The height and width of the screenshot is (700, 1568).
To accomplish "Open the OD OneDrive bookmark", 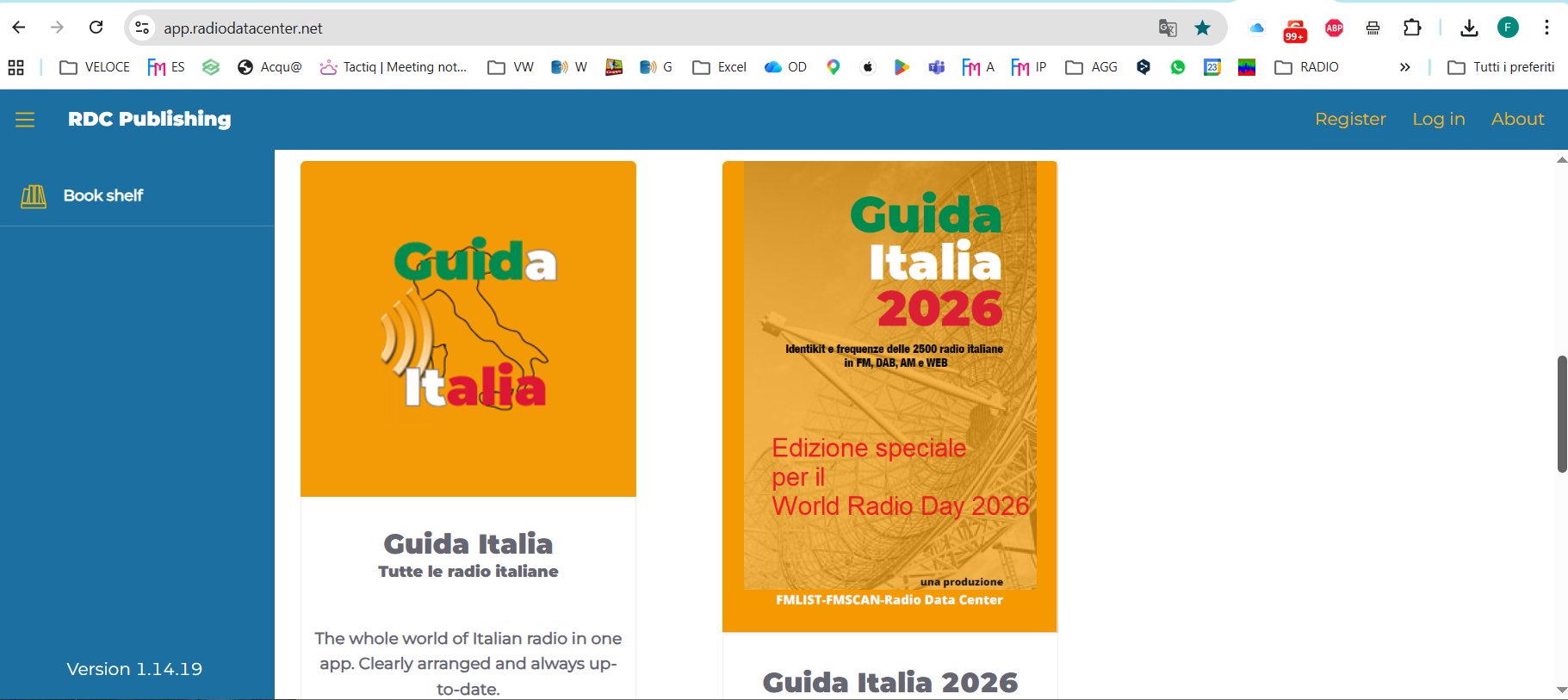I will pyautogui.click(x=785, y=67).
